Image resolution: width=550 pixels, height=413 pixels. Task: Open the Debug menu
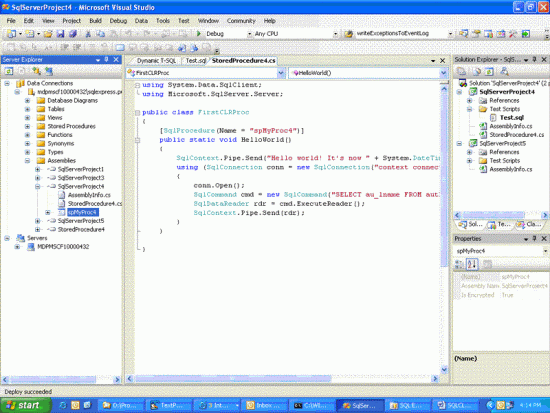point(118,21)
